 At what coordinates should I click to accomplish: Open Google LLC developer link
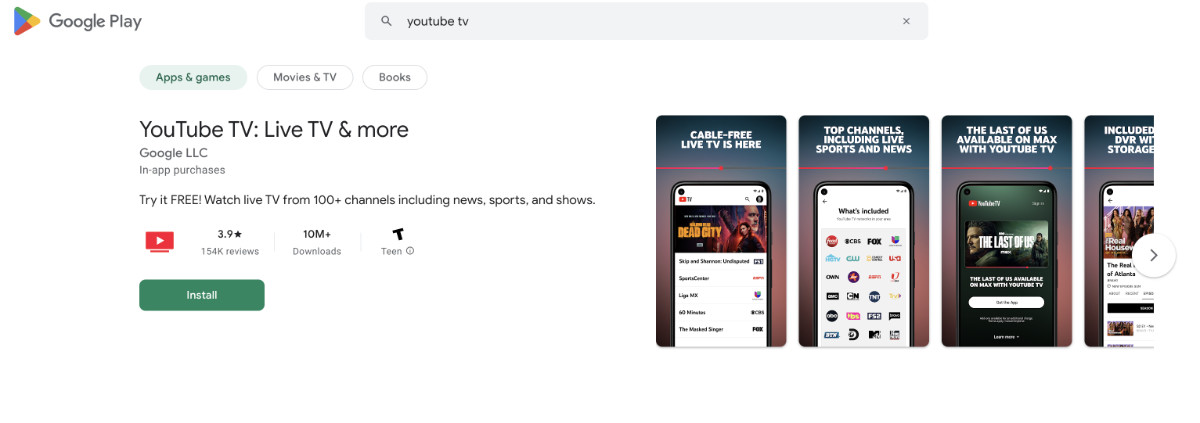pos(174,153)
